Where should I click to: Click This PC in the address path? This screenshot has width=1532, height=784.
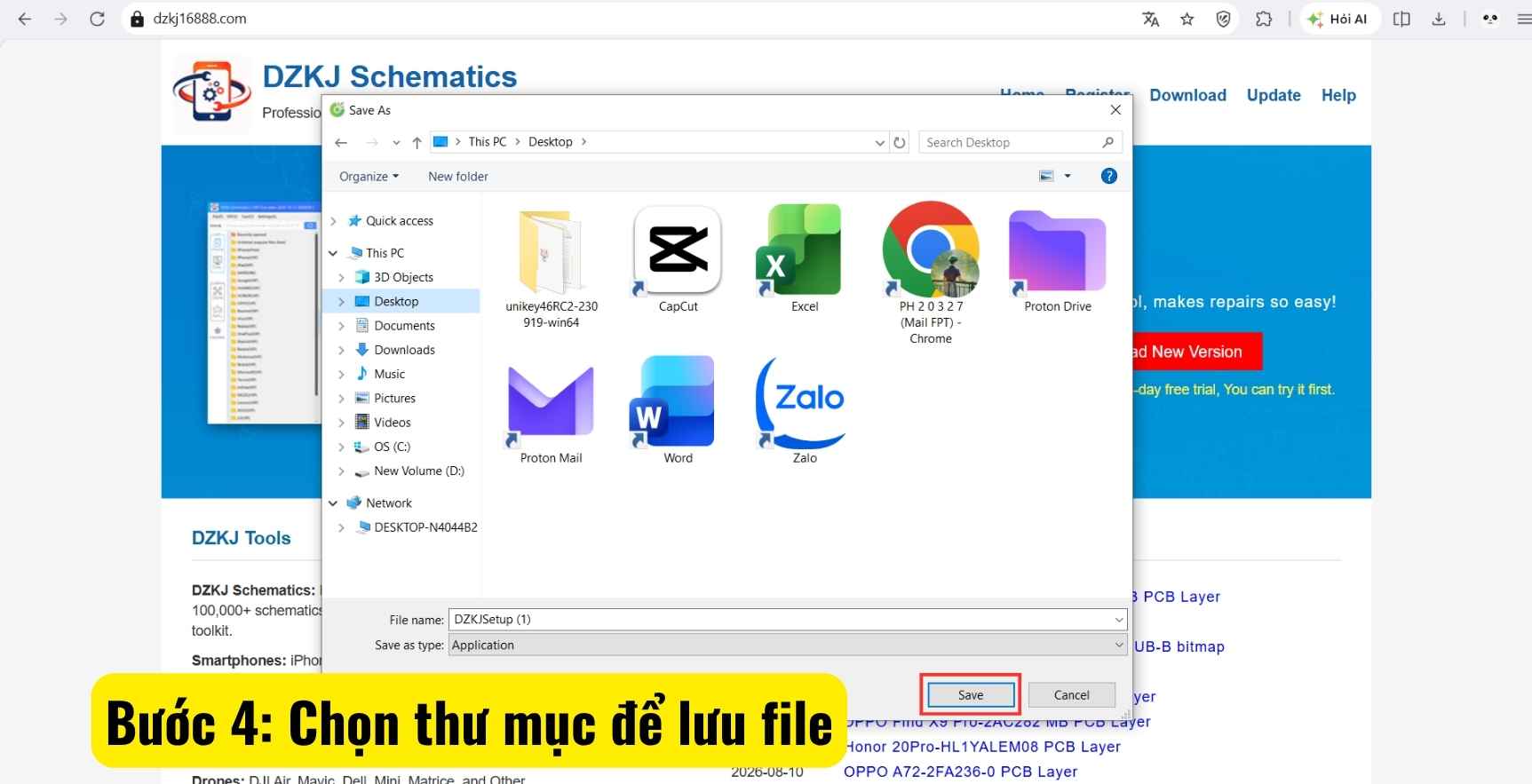[x=488, y=142]
